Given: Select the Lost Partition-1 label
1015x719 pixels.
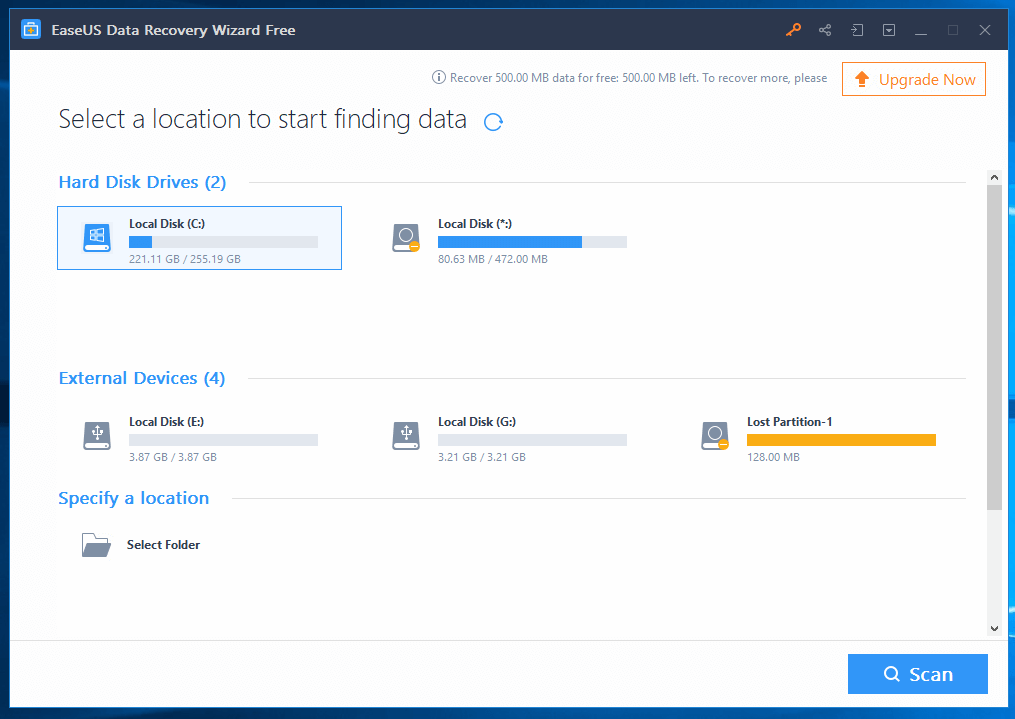Looking at the screenshot, I should click(x=789, y=422).
